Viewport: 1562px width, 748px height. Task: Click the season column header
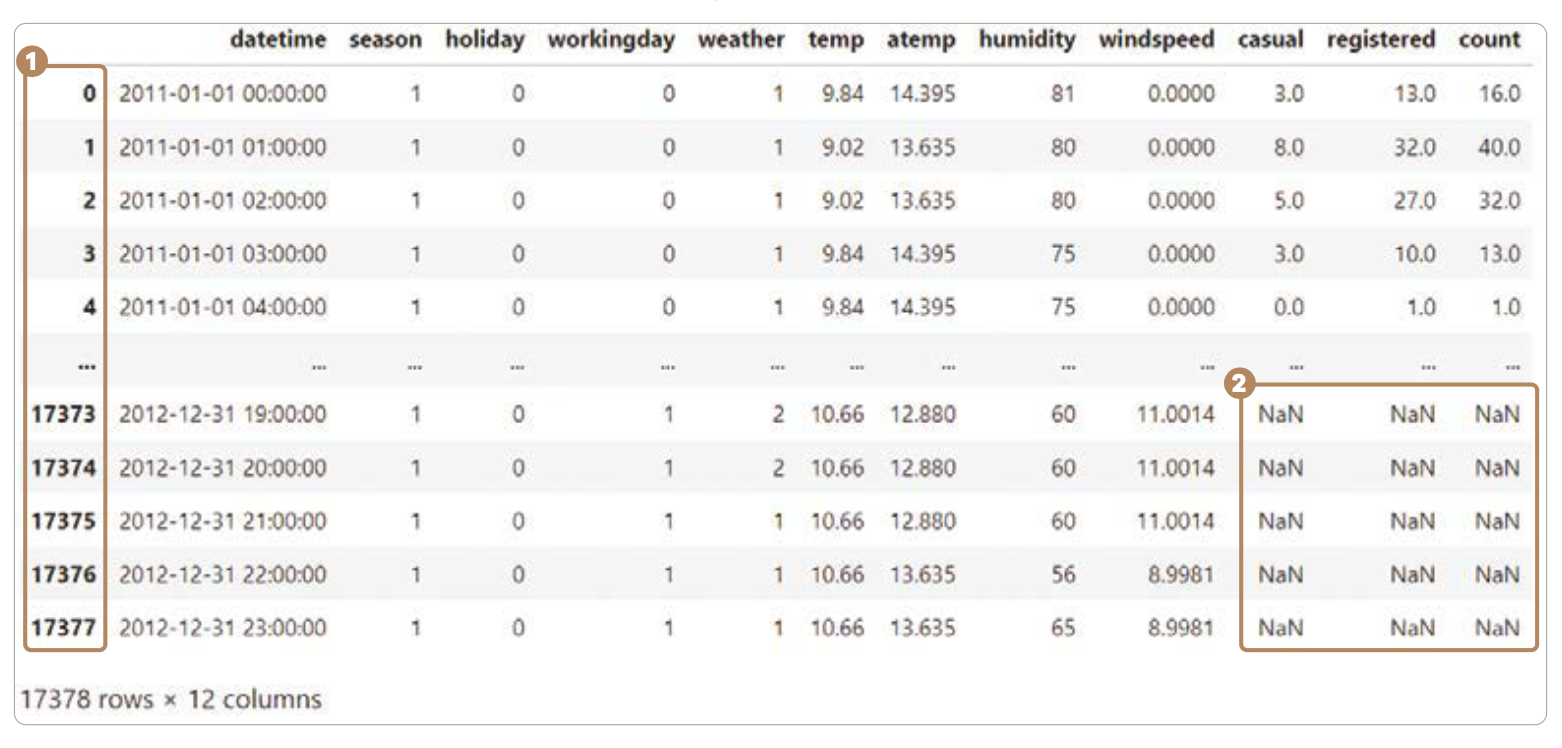click(385, 41)
